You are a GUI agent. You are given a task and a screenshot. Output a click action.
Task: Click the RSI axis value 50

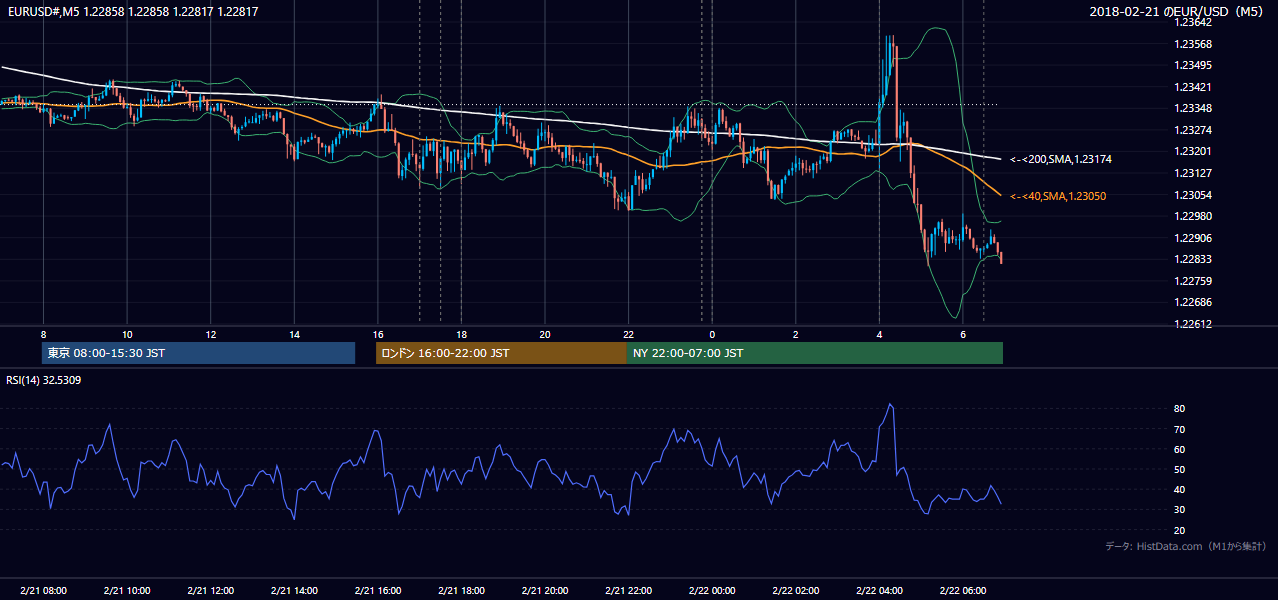[x=1179, y=469]
